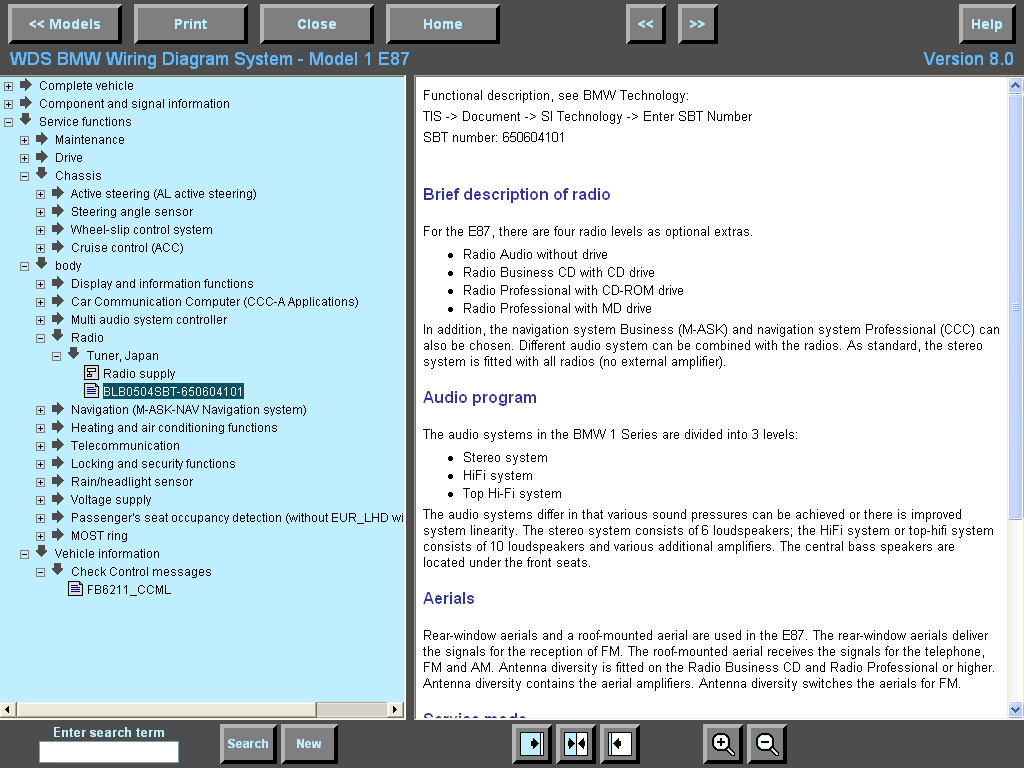Expand the Wheel-slip control system node

click(40, 231)
